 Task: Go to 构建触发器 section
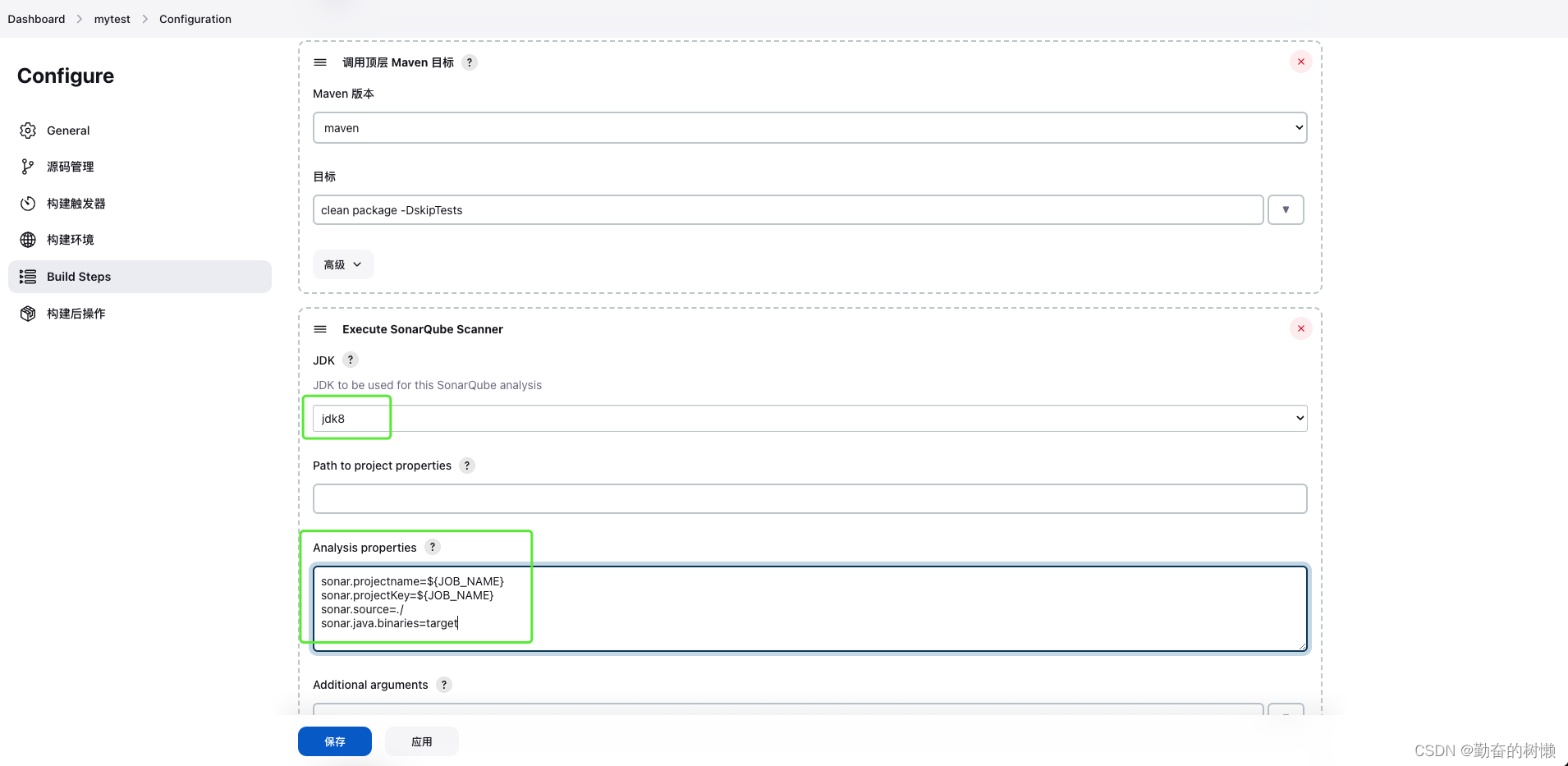140,204
